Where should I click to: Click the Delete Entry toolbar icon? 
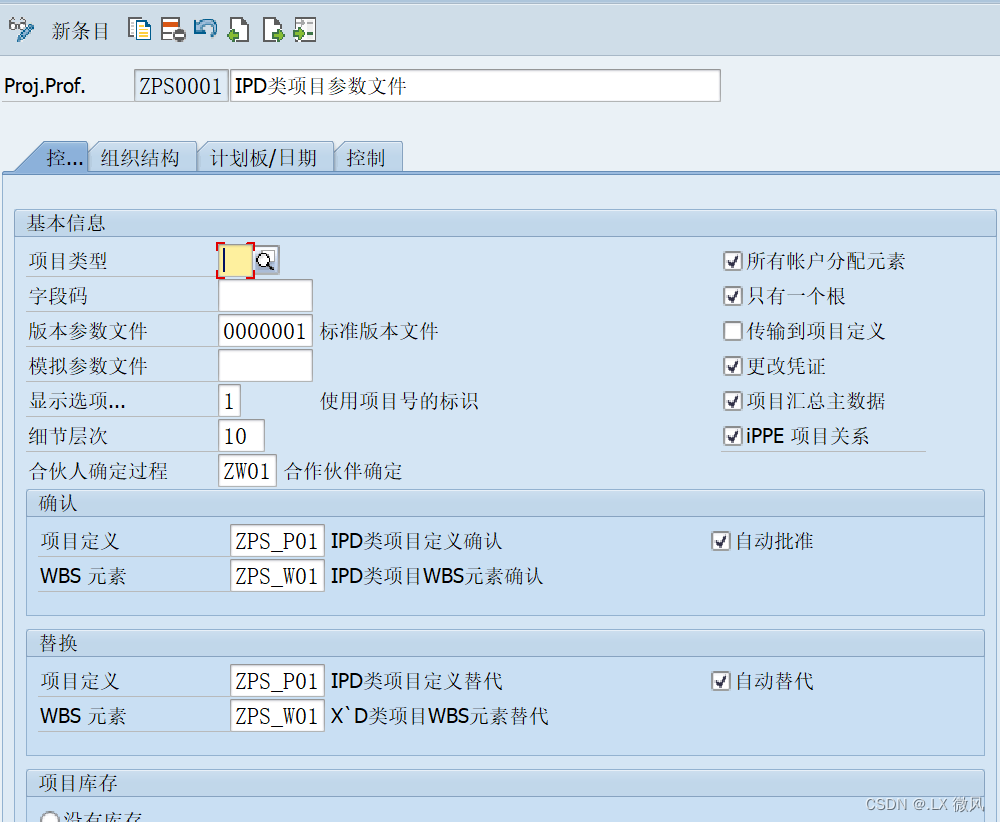pyautogui.click(x=171, y=29)
